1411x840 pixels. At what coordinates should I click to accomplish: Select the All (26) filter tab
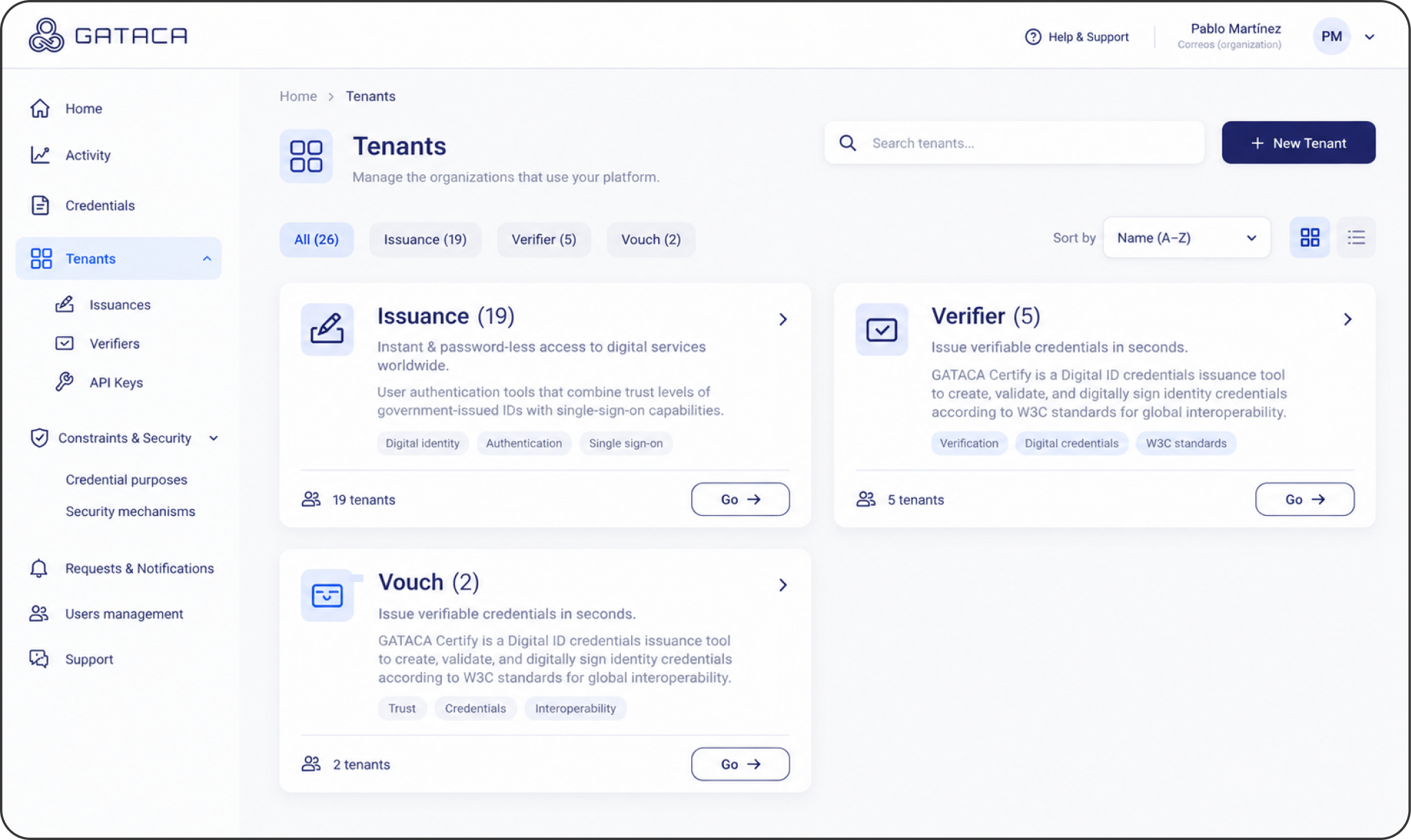click(x=317, y=239)
